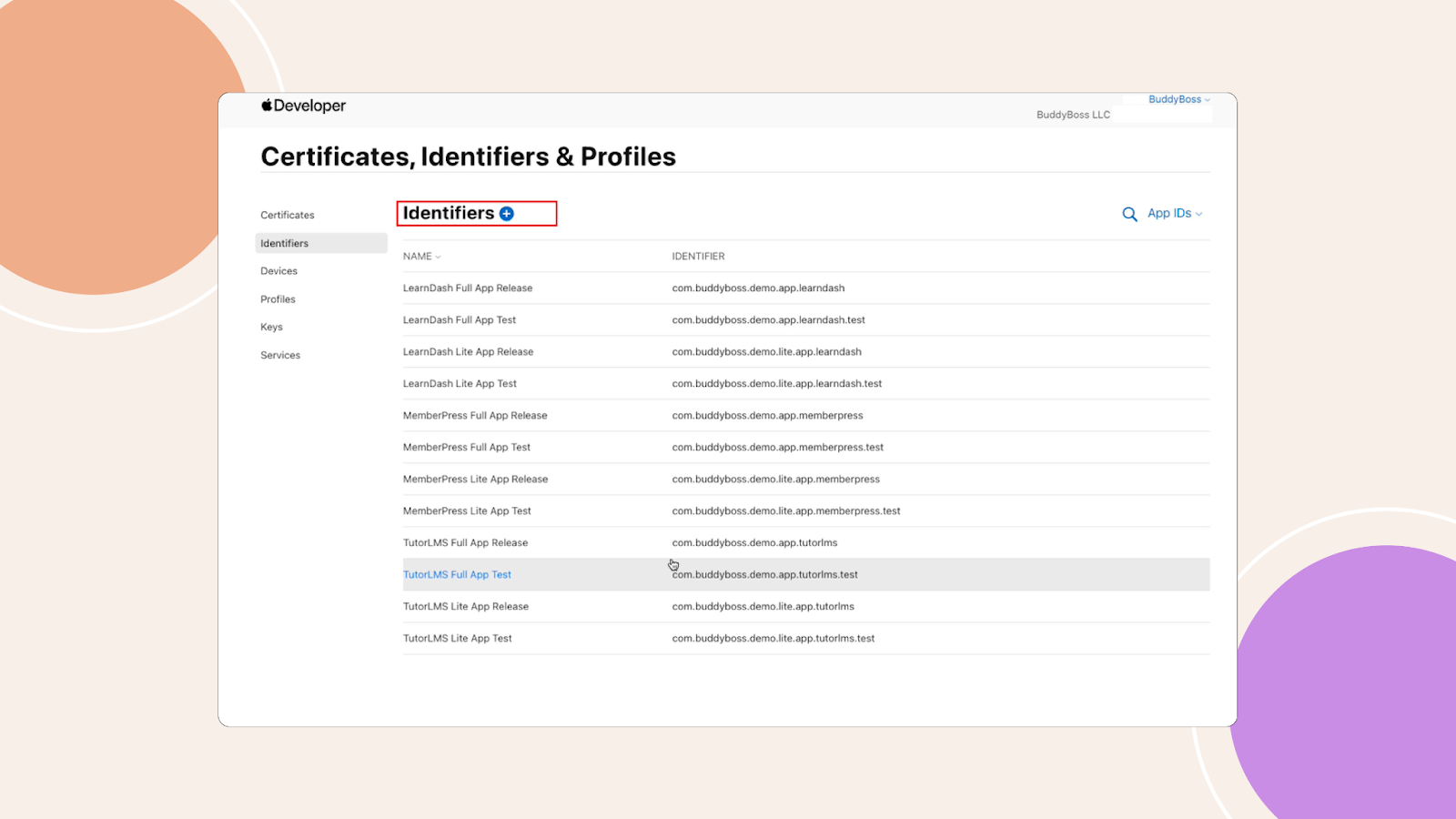The image size is (1456, 819).
Task: Click com.buddyboss.demo.lite.app.memberpress identifier text
Action: [776, 480]
